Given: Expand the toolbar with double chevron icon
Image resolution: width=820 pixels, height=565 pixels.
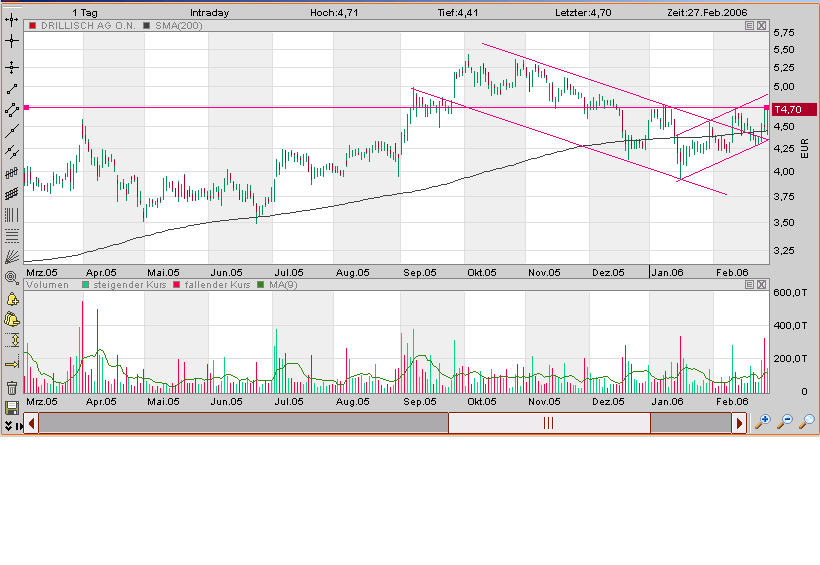Looking at the screenshot, I should tap(8, 426).
